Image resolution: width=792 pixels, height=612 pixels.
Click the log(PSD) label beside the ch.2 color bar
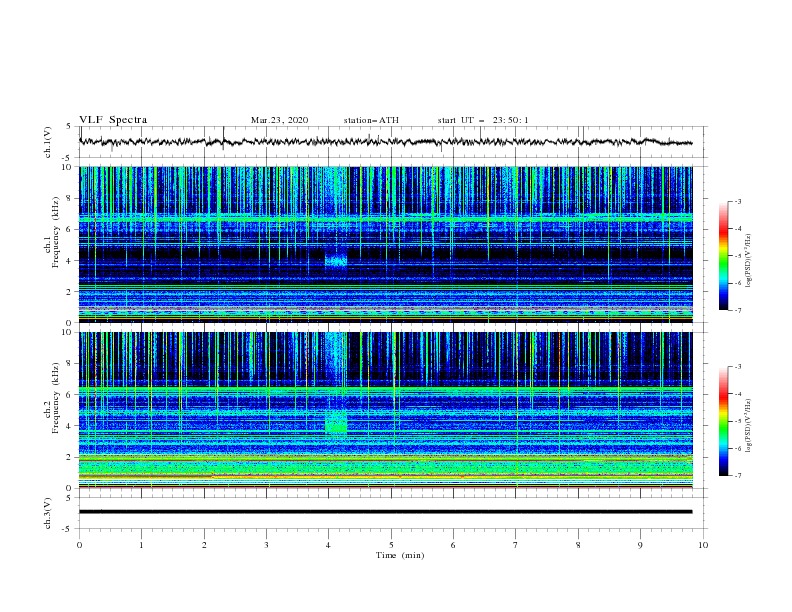748,425
